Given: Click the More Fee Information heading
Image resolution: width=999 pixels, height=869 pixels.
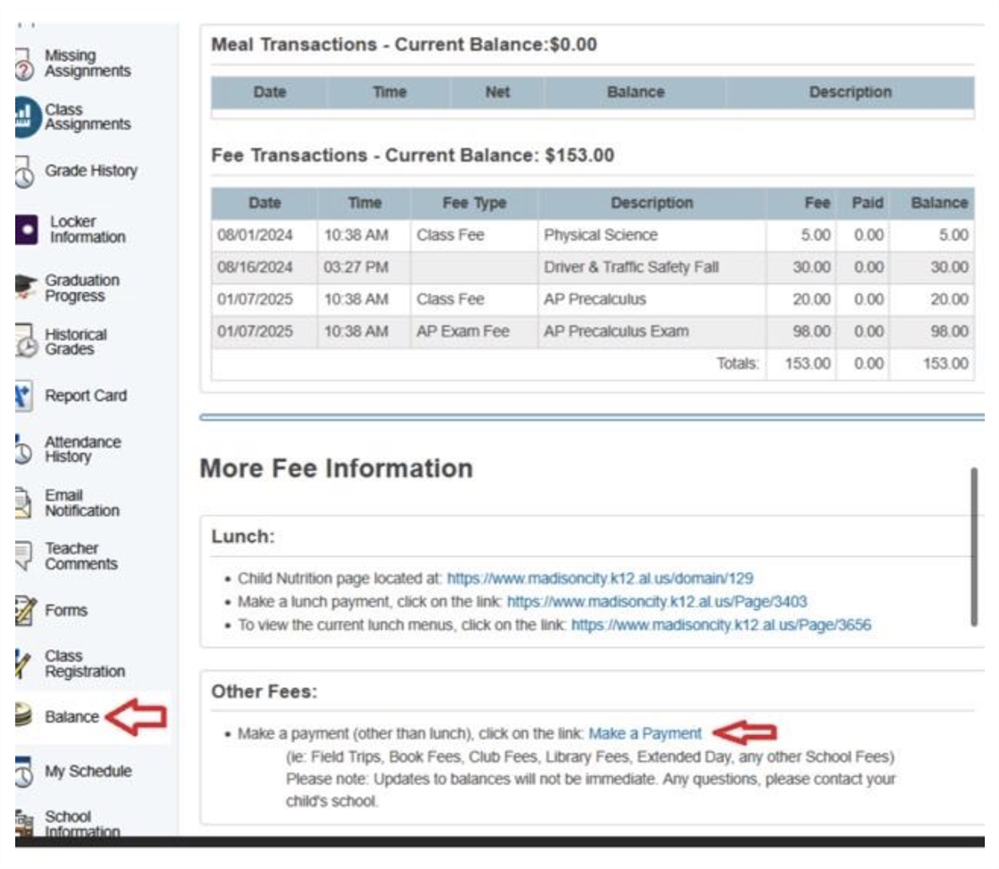Looking at the screenshot, I should pos(336,468).
